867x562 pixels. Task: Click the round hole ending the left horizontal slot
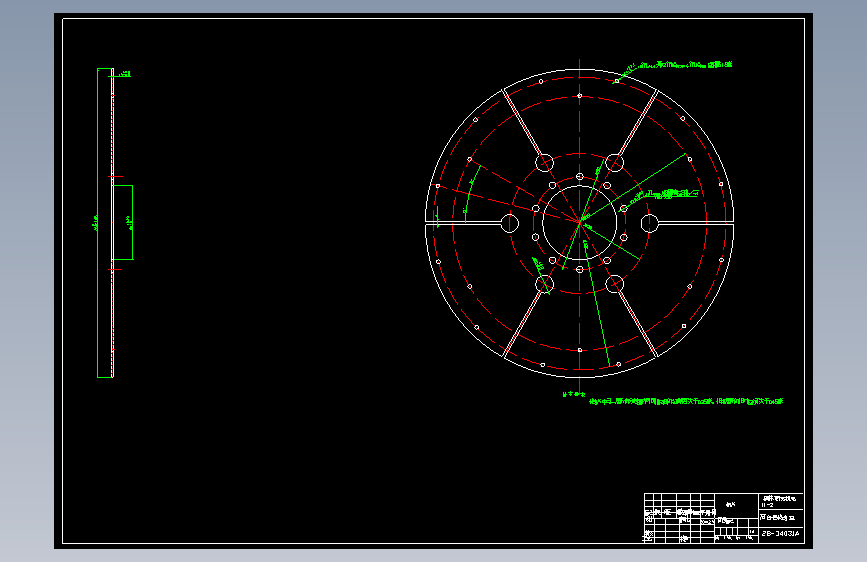coord(510,223)
